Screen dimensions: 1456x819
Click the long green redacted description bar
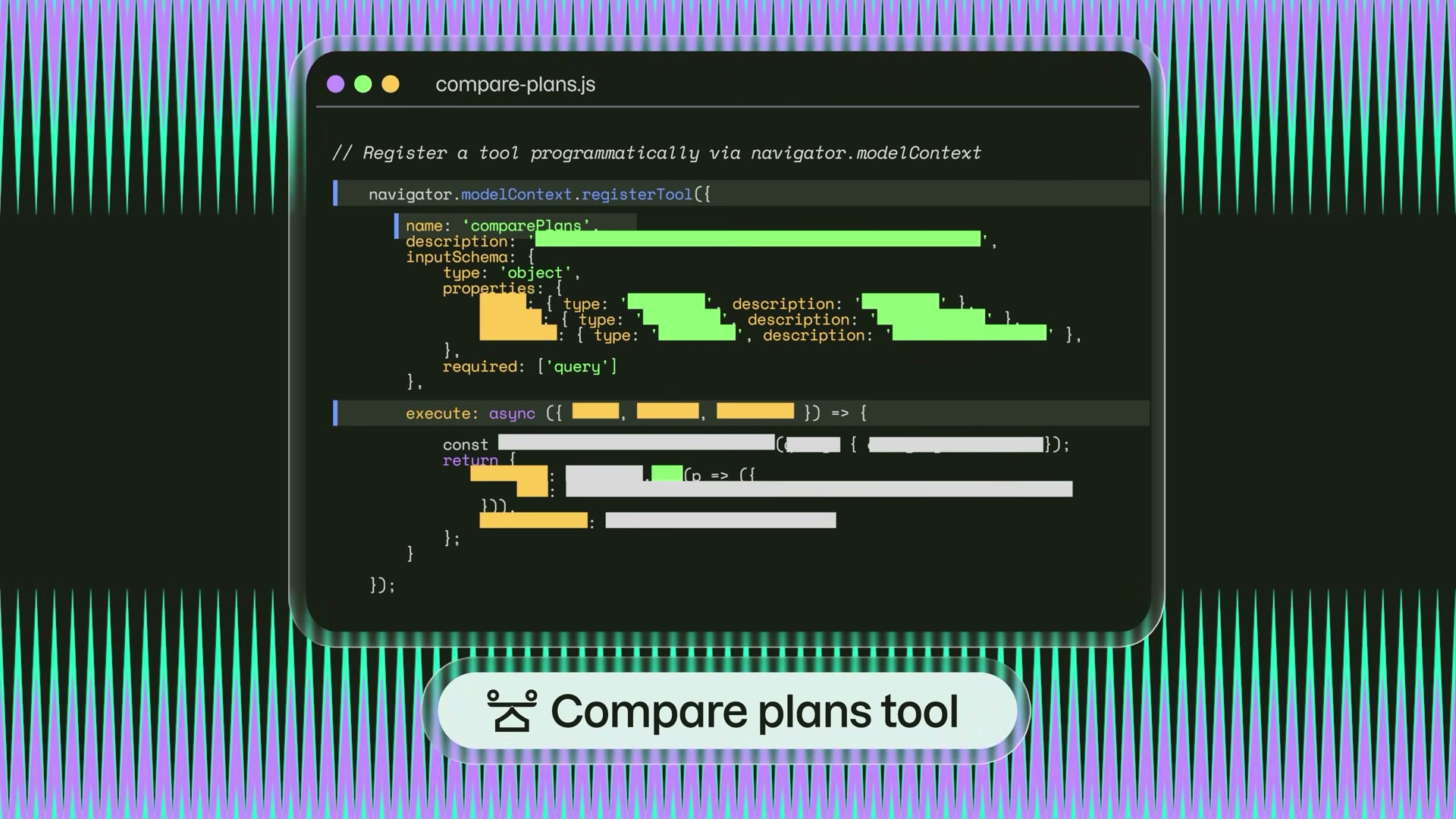pos(758,239)
